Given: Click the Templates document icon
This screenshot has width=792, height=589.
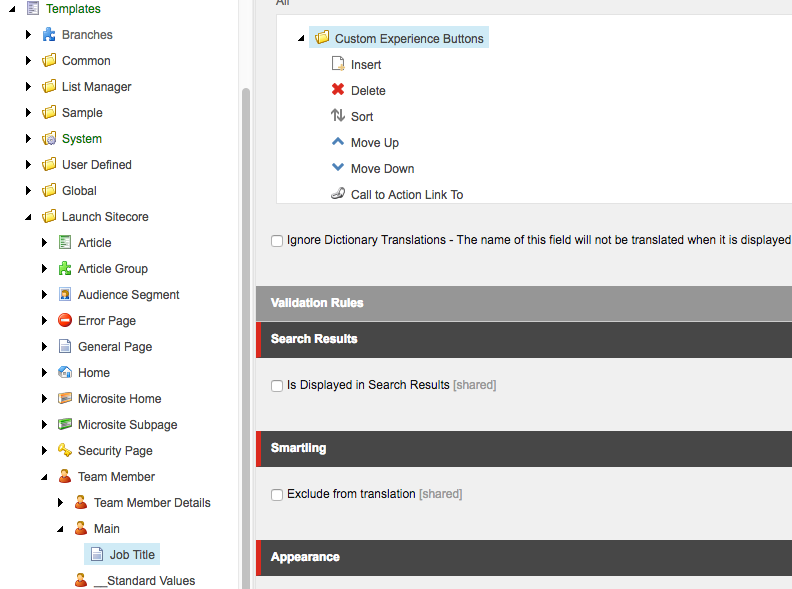Looking at the screenshot, I should [x=33, y=9].
